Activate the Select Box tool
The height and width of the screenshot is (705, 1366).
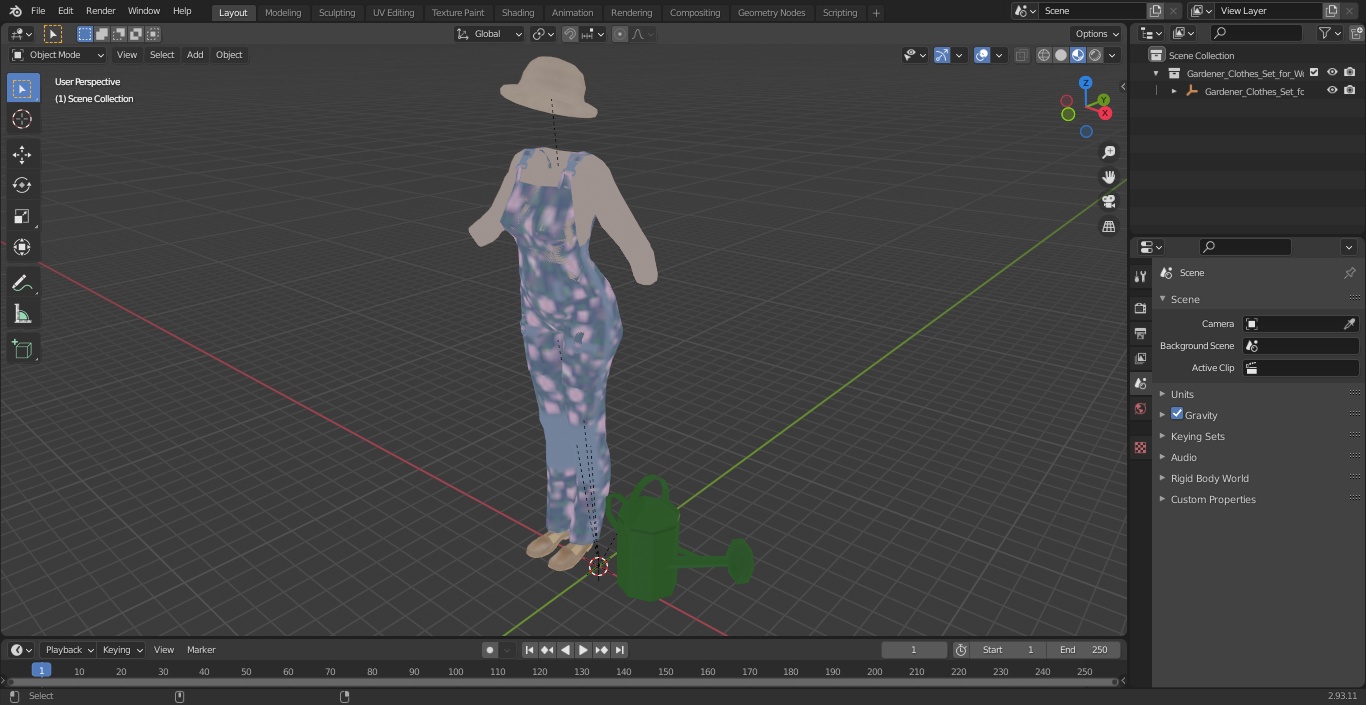22,88
